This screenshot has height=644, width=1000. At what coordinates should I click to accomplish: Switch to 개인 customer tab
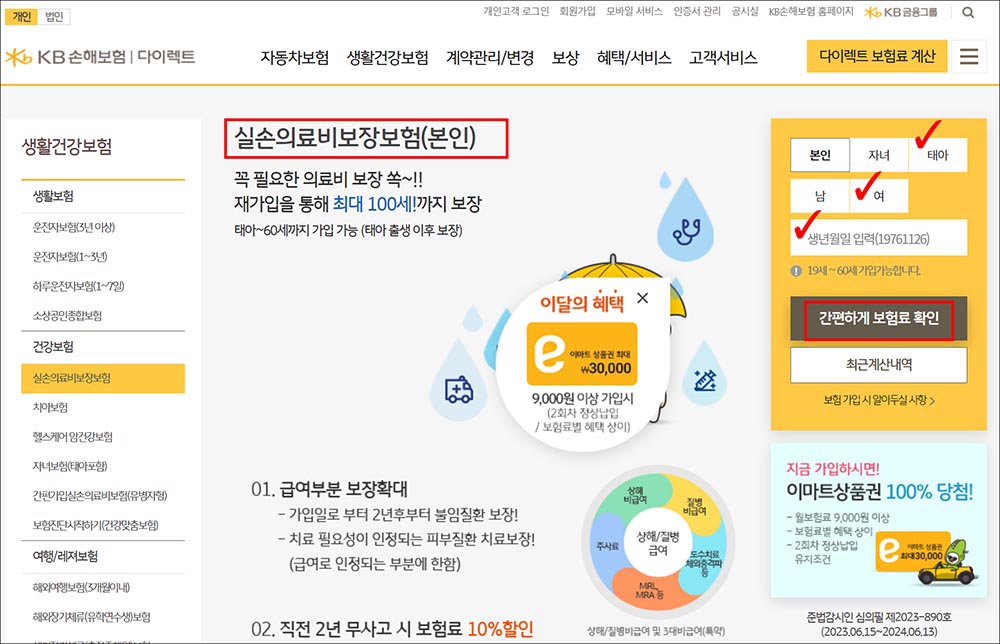point(21,16)
